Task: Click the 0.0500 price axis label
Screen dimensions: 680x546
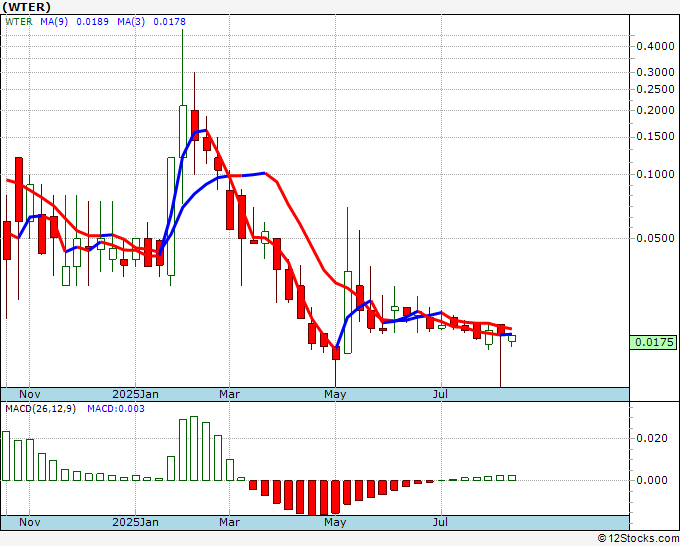Action: [655, 238]
